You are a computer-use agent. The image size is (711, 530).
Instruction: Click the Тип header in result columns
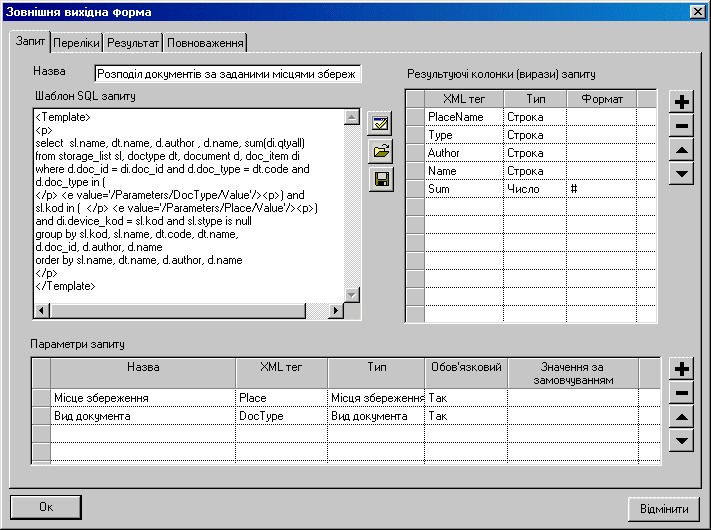click(535, 99)
